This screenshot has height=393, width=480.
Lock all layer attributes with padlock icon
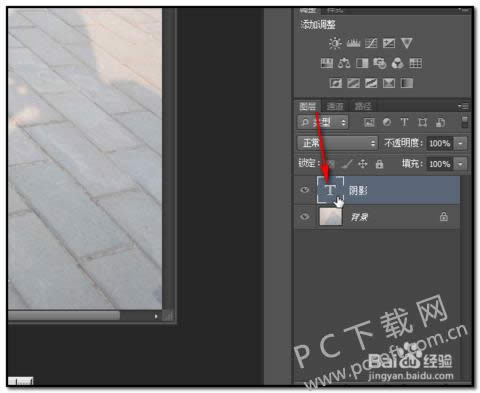coord(379,164)
